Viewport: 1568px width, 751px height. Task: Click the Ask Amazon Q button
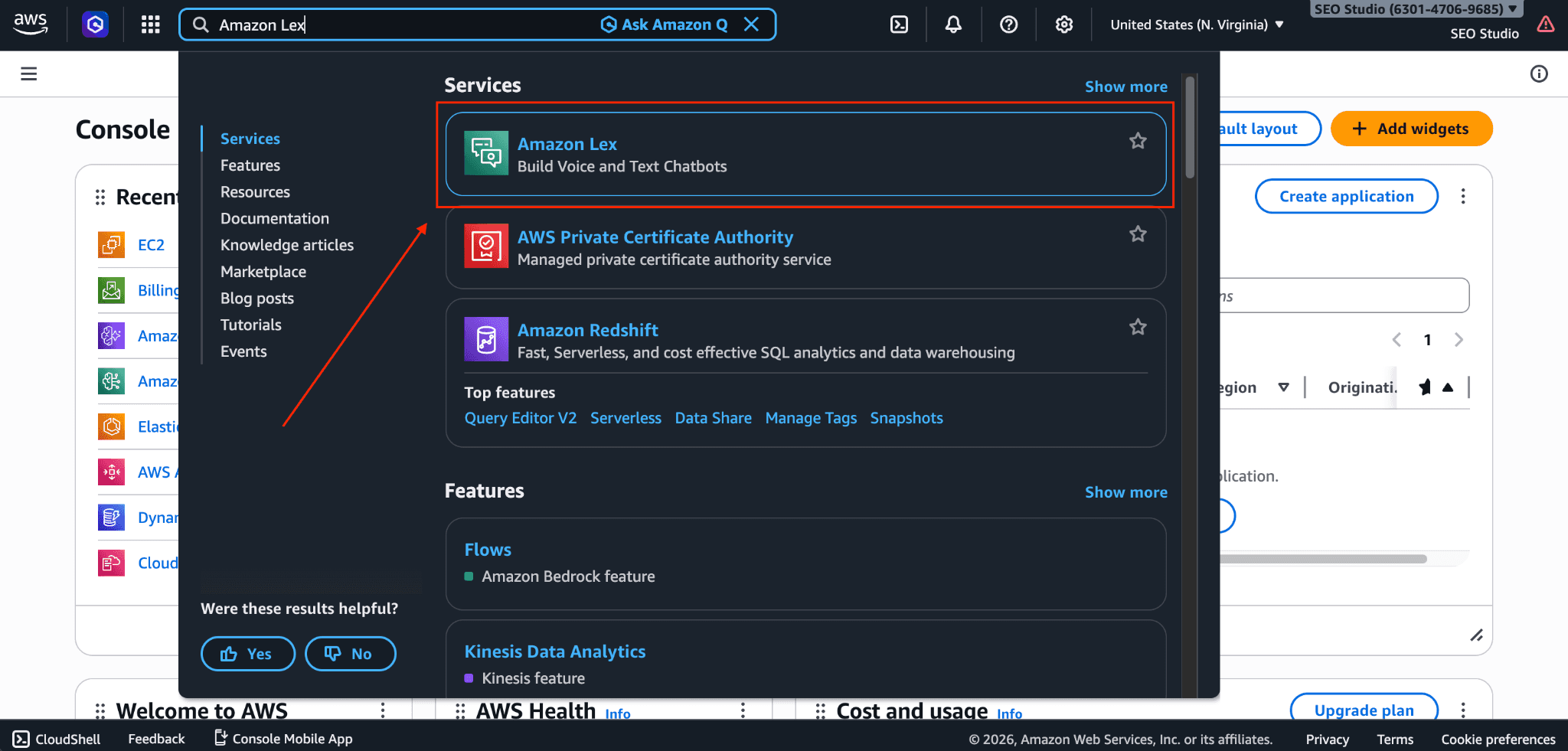pos(664,24)
